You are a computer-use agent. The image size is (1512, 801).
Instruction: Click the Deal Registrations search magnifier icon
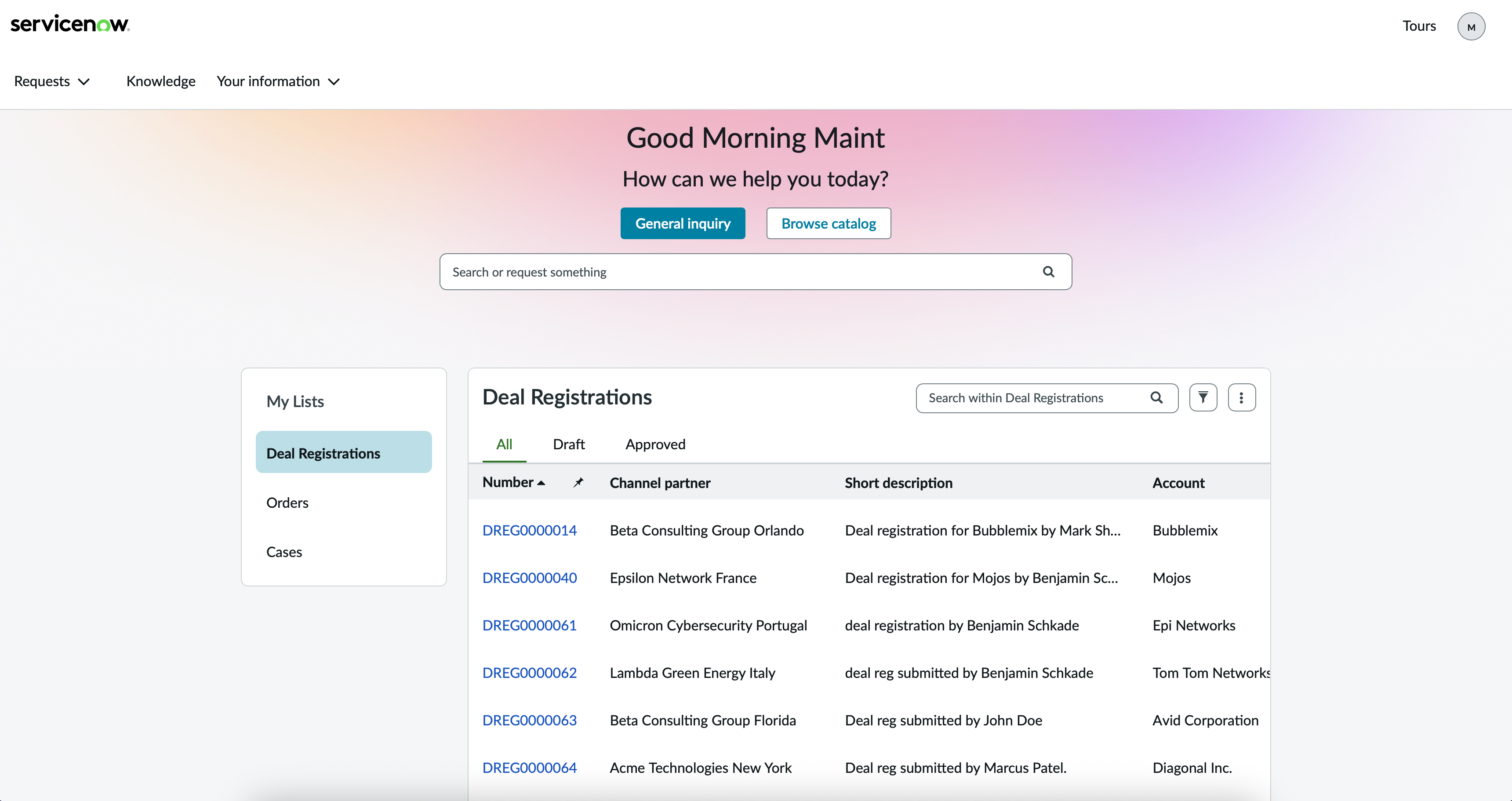tap(1156, 397)
